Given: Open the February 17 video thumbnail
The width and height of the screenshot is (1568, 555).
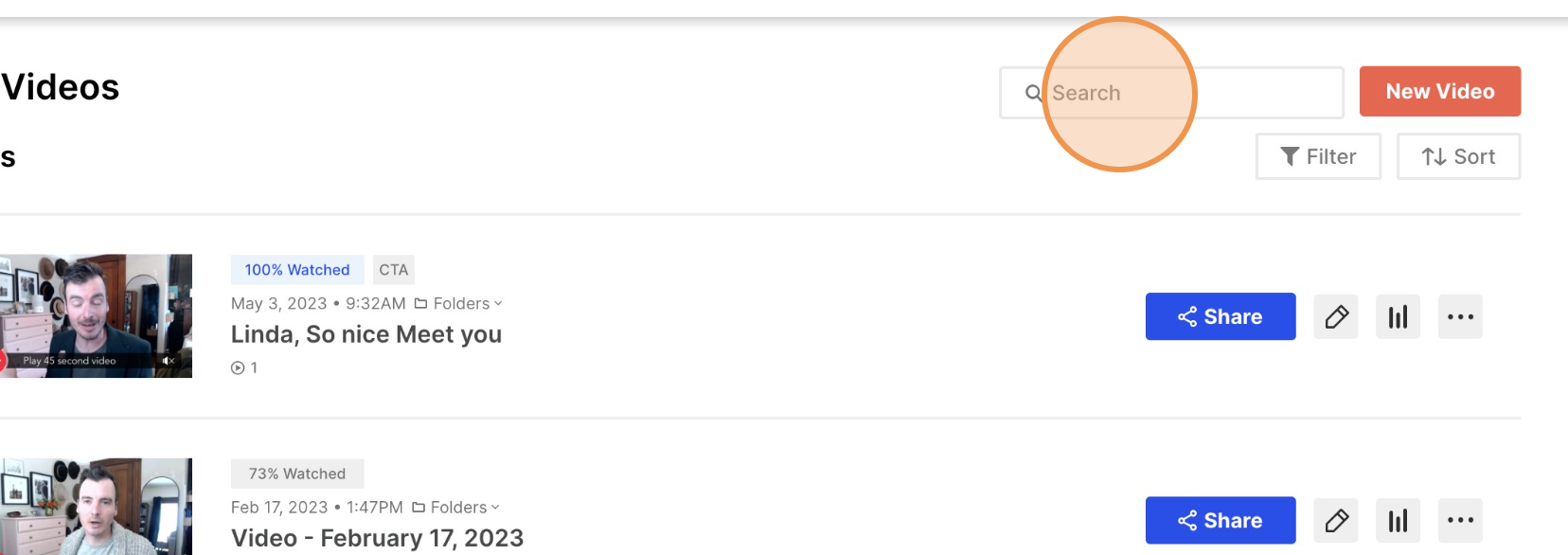Looking at the screenshot, I should click(x=96, y=507).
